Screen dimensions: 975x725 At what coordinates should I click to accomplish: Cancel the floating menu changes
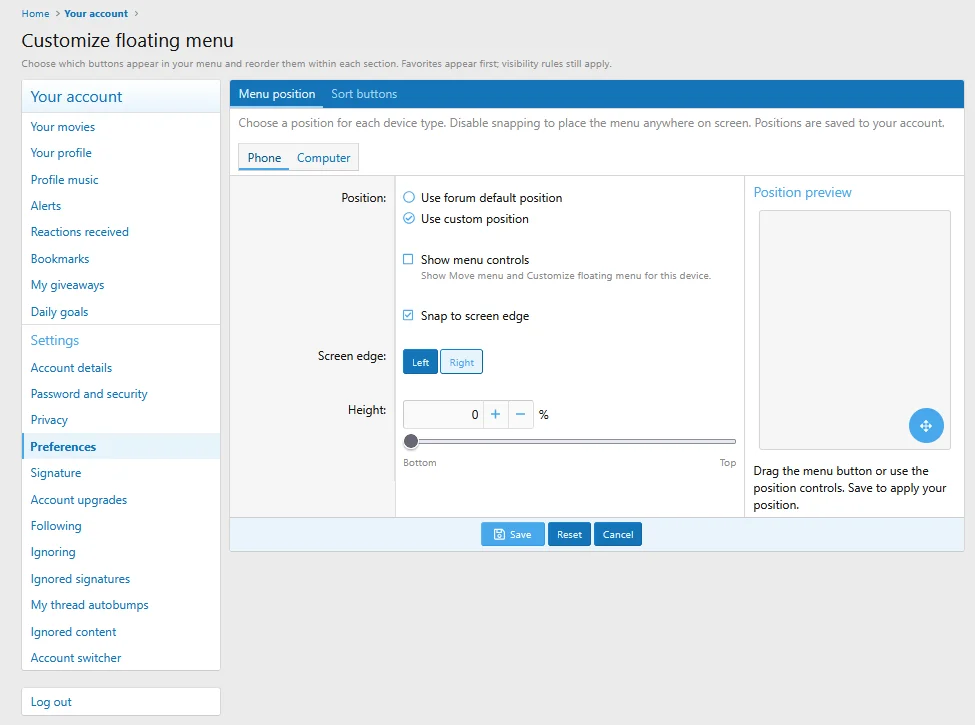[x=617, y=534]
